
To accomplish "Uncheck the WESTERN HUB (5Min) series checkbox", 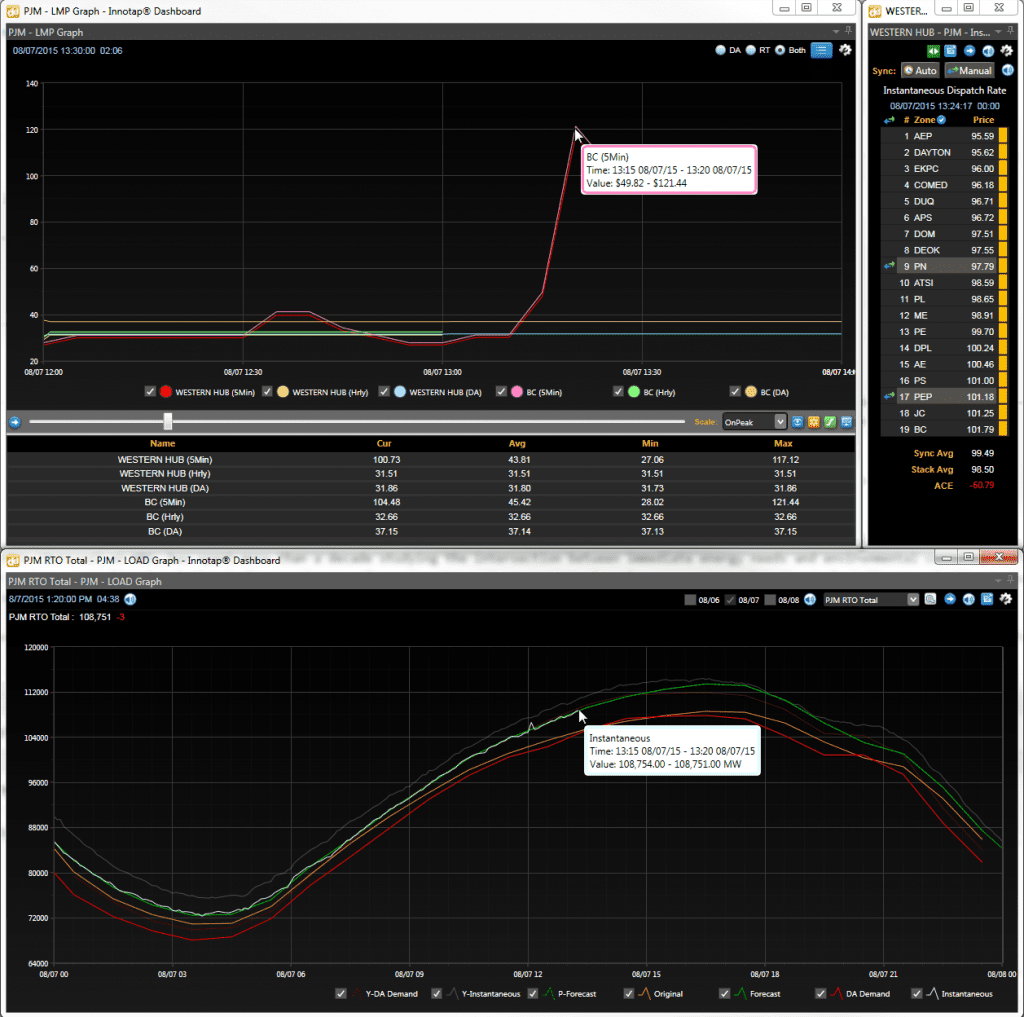I will [x=150, y=391].
